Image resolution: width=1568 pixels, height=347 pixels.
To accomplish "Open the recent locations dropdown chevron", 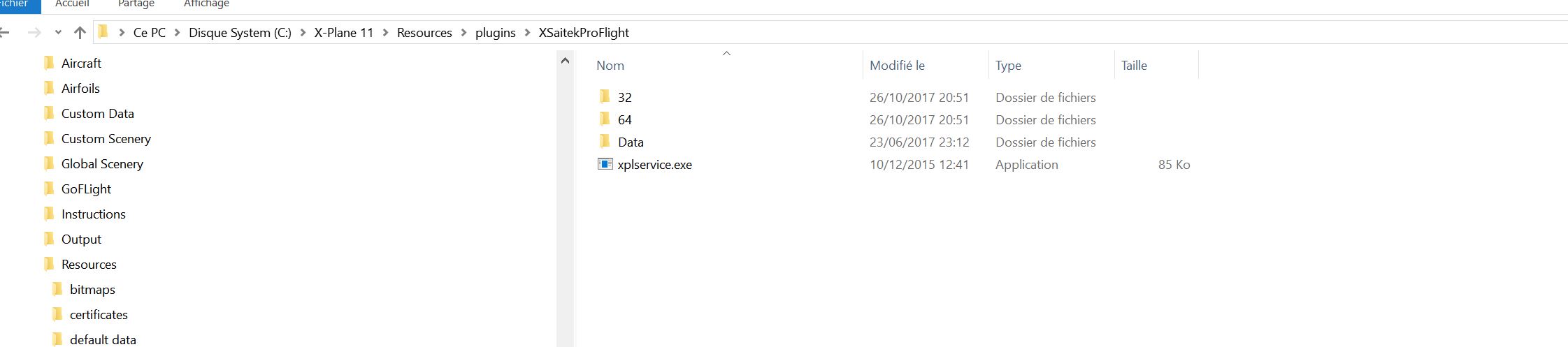I will [x=58, y=33].
